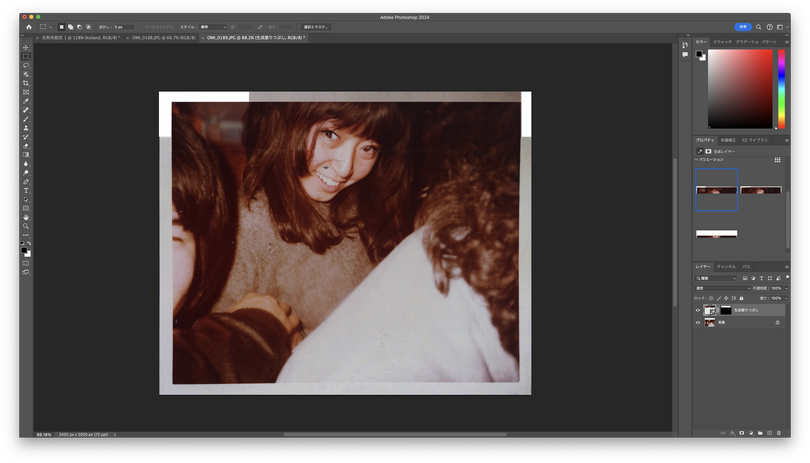Select the Spot Healing Brush tool
The width and height of the screenshot is (810, 463).
coord(26,110)
